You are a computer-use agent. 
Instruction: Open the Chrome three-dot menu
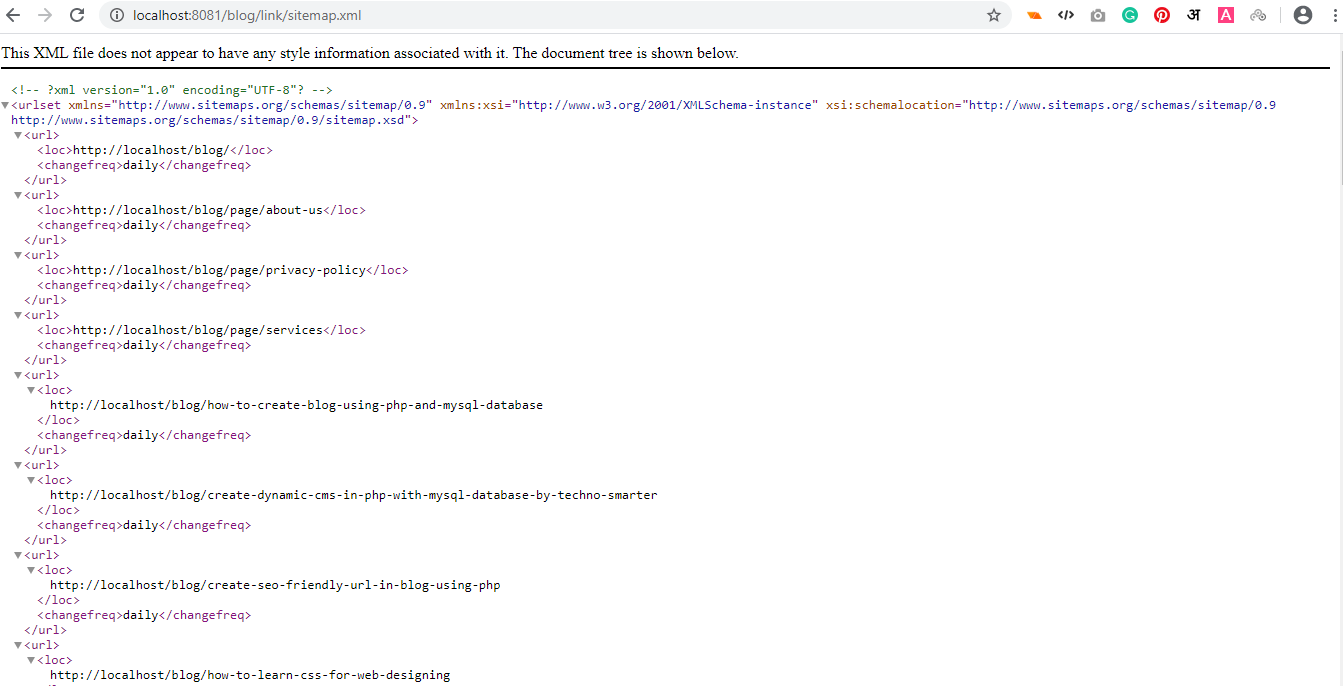(1336, 15)
